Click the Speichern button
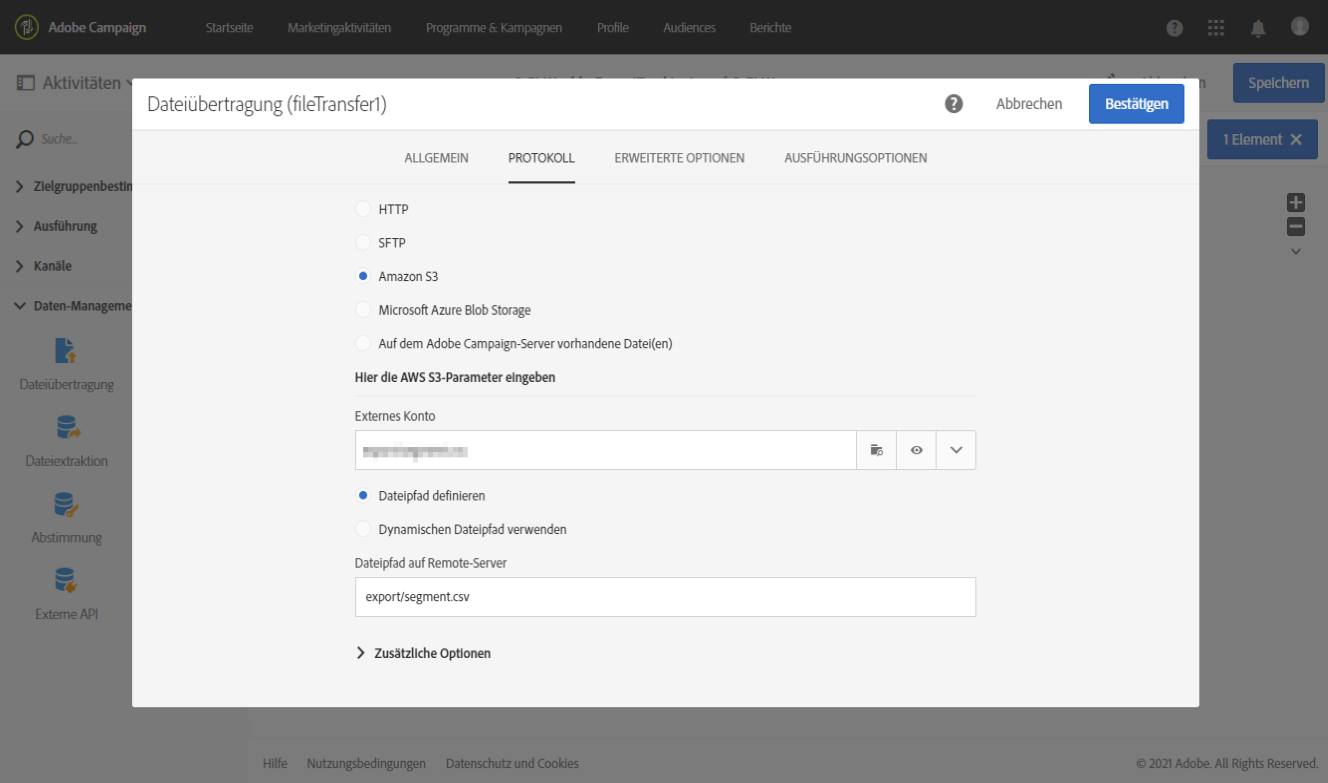The width and height of the screenshot is (1328, 783). pyautogui.click(x=1278, y=83)
